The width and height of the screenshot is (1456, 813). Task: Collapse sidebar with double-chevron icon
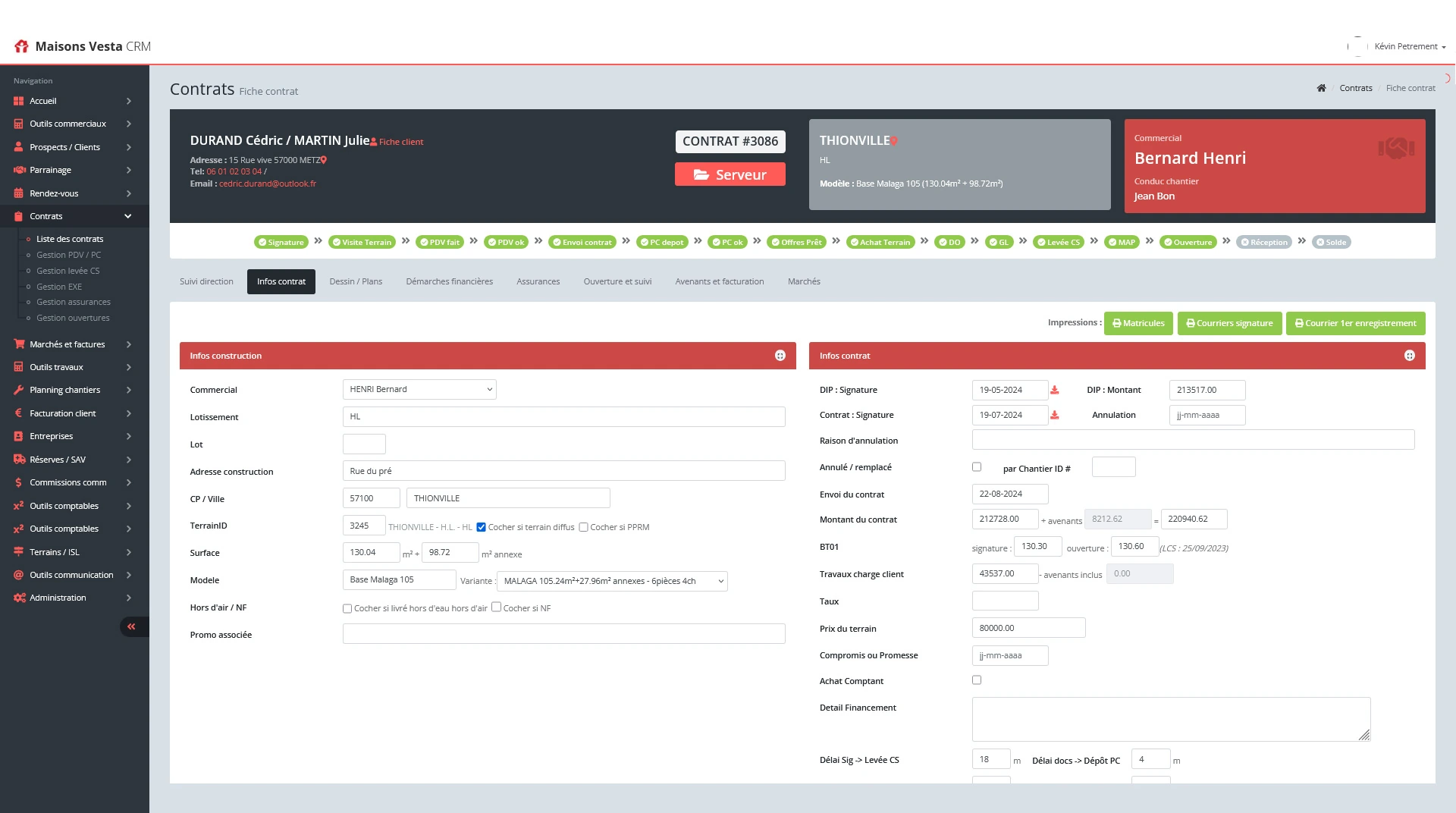point(132,626)
